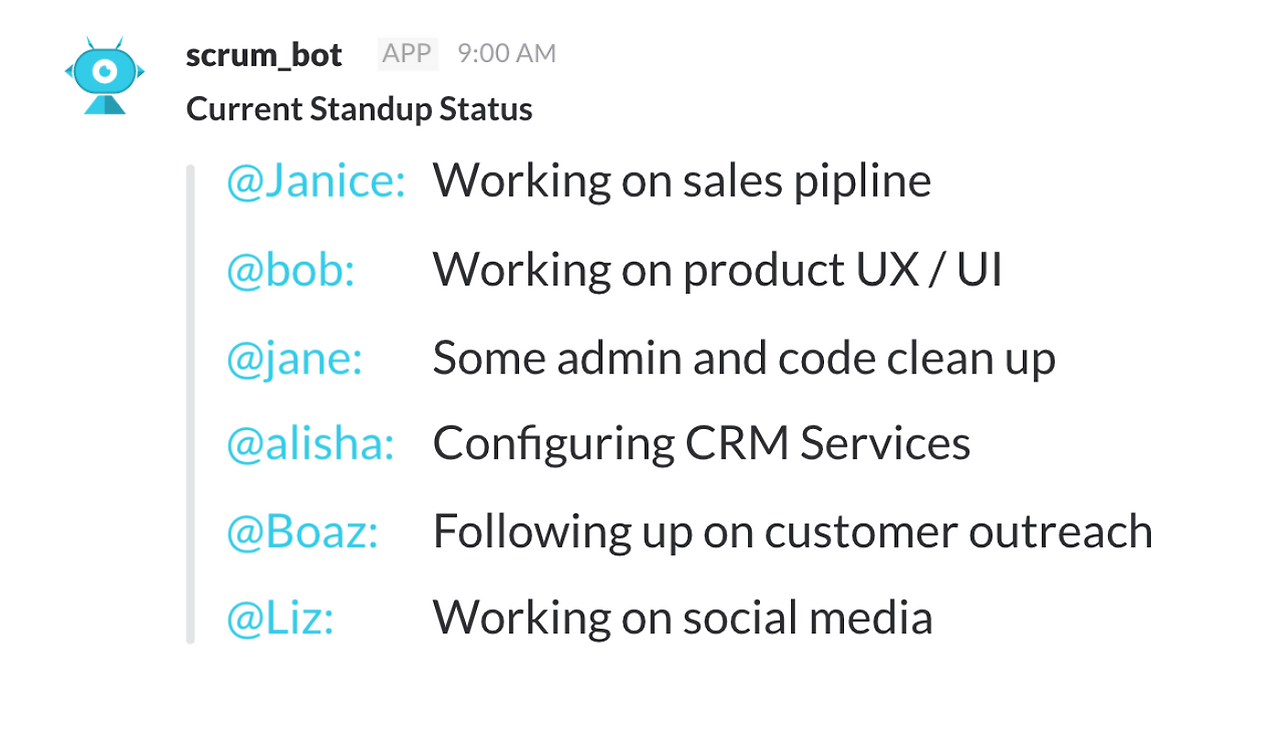
Task: Click the text Working on sales pipline
Action: point(681,181)
